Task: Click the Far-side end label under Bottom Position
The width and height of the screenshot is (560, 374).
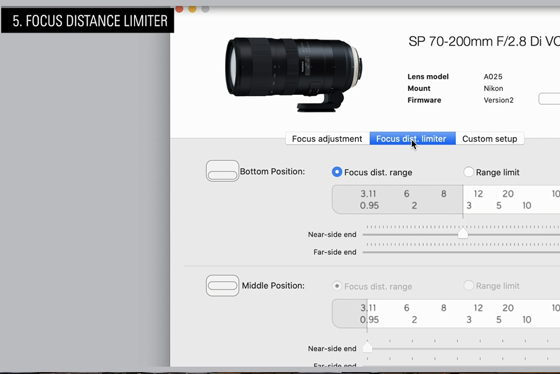Action: pyautogui.click(x=335, y=252)
